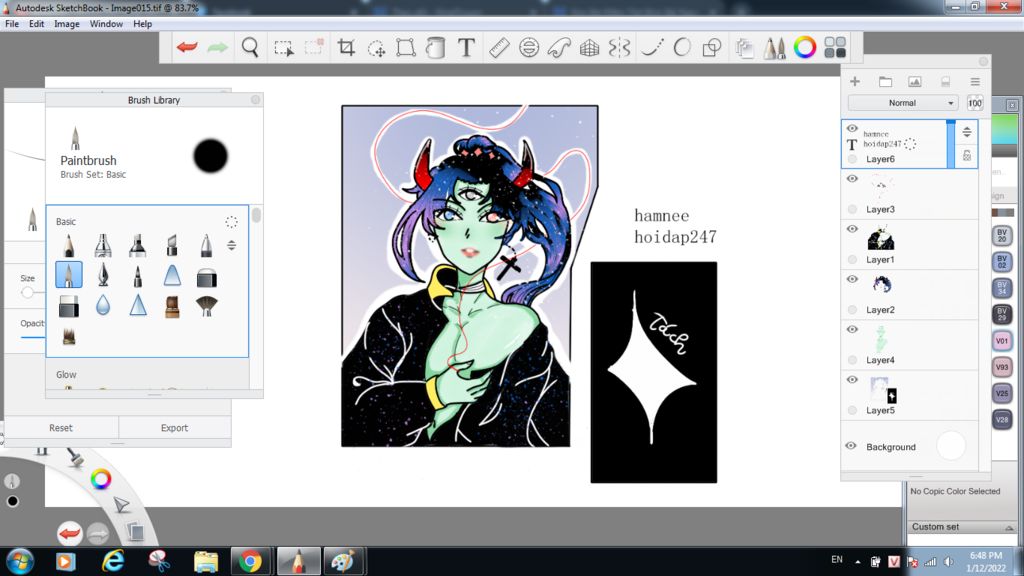Add a new layer with plus icon
The width and height of the screenshot is (1024, 576).
tap(855, 81)
